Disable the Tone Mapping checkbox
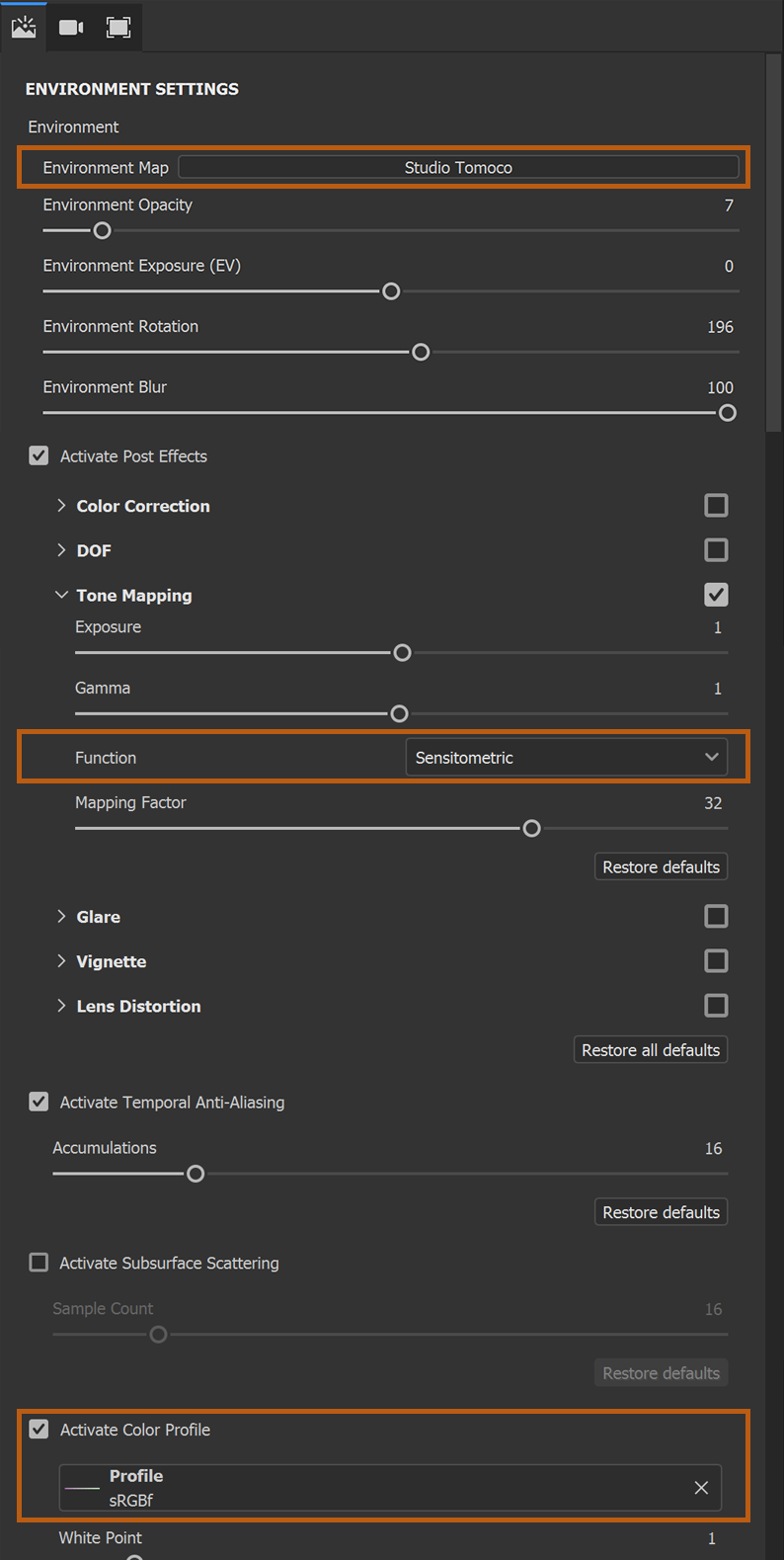784x1560 pixels. click(x=716, y=595)
